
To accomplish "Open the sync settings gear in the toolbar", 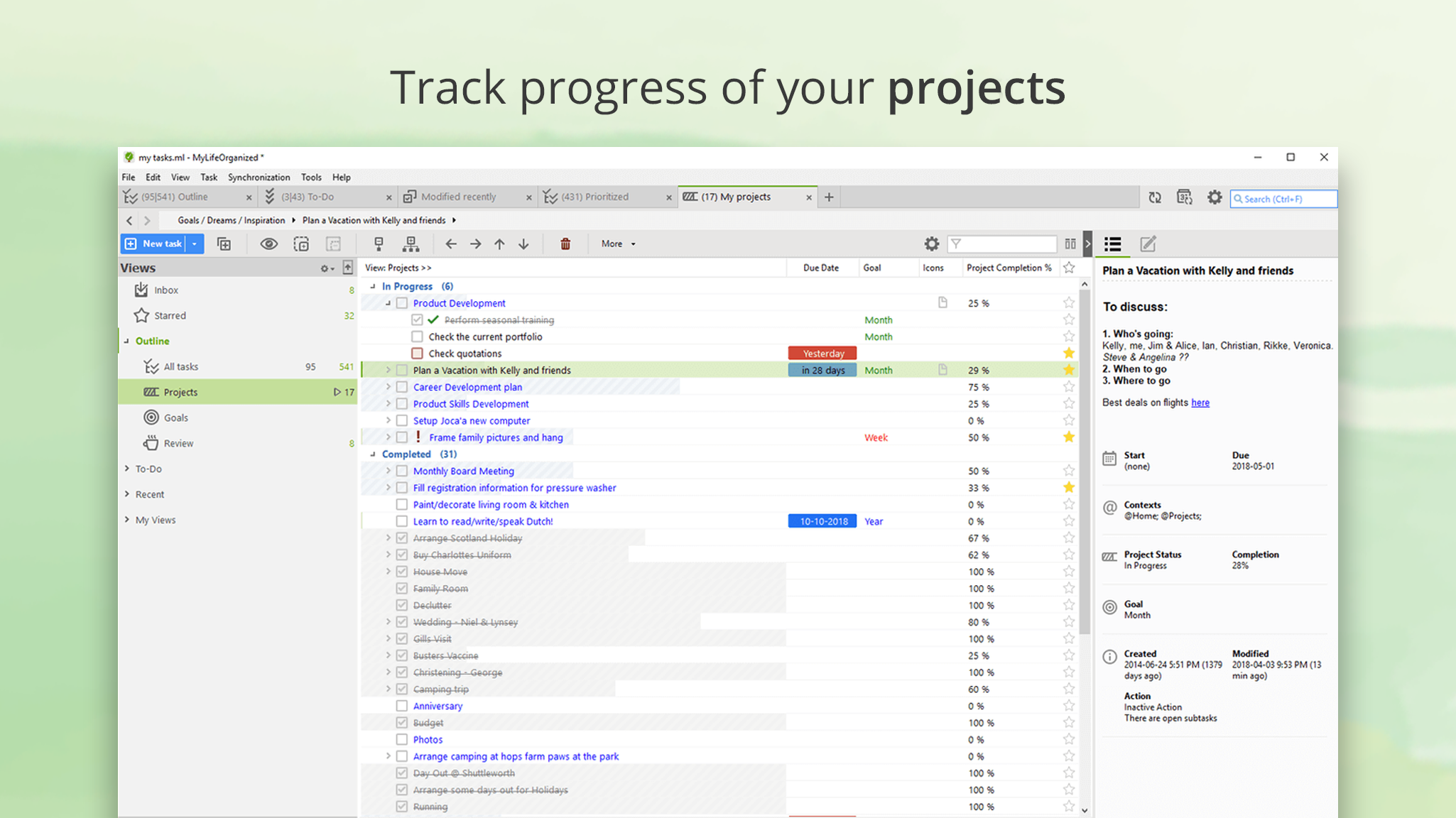I will [x=1214, y=198].
